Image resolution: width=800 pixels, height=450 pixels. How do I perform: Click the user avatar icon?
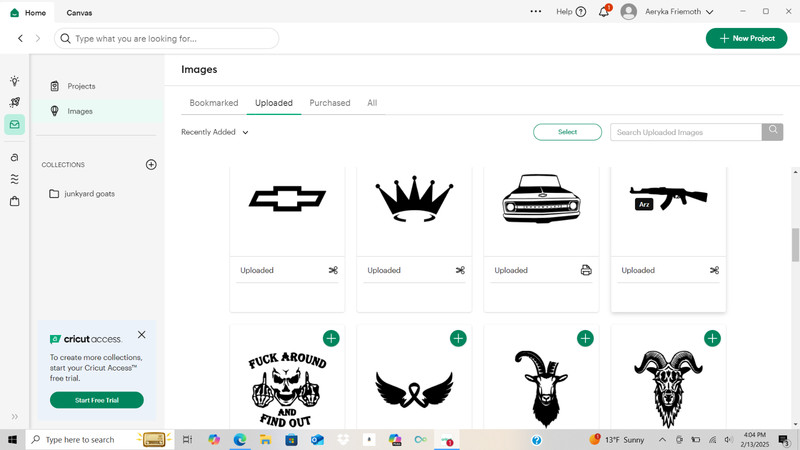[x=629, y=12]
